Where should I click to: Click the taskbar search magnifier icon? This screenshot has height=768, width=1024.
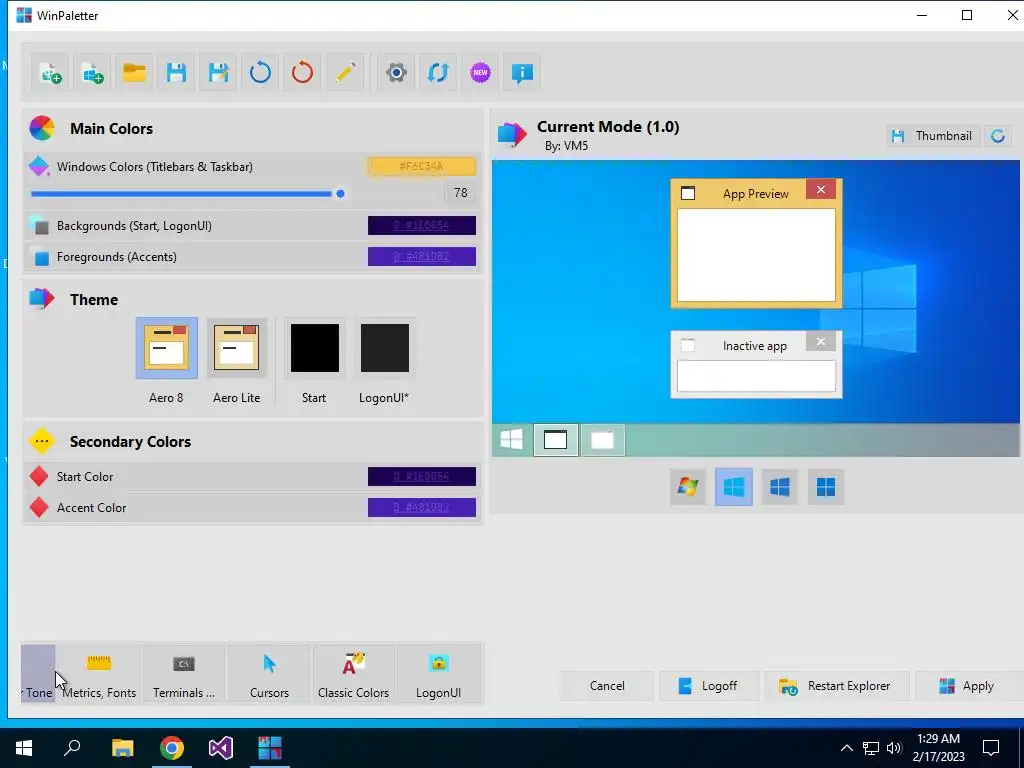pos(72,748)
